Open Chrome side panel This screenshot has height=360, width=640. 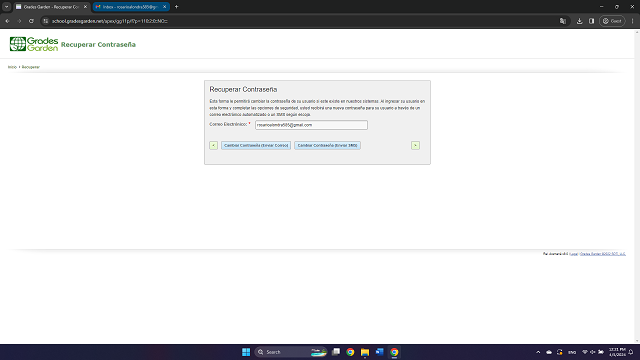pos(591,21)
